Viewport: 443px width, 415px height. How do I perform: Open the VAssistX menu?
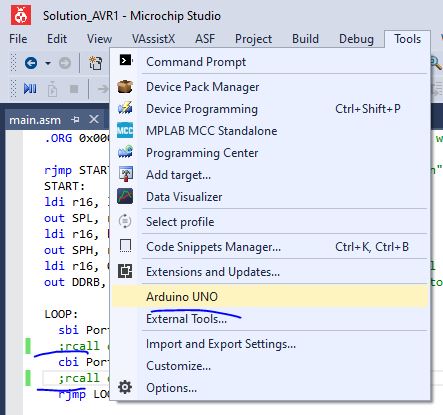[x=153, y=39]
